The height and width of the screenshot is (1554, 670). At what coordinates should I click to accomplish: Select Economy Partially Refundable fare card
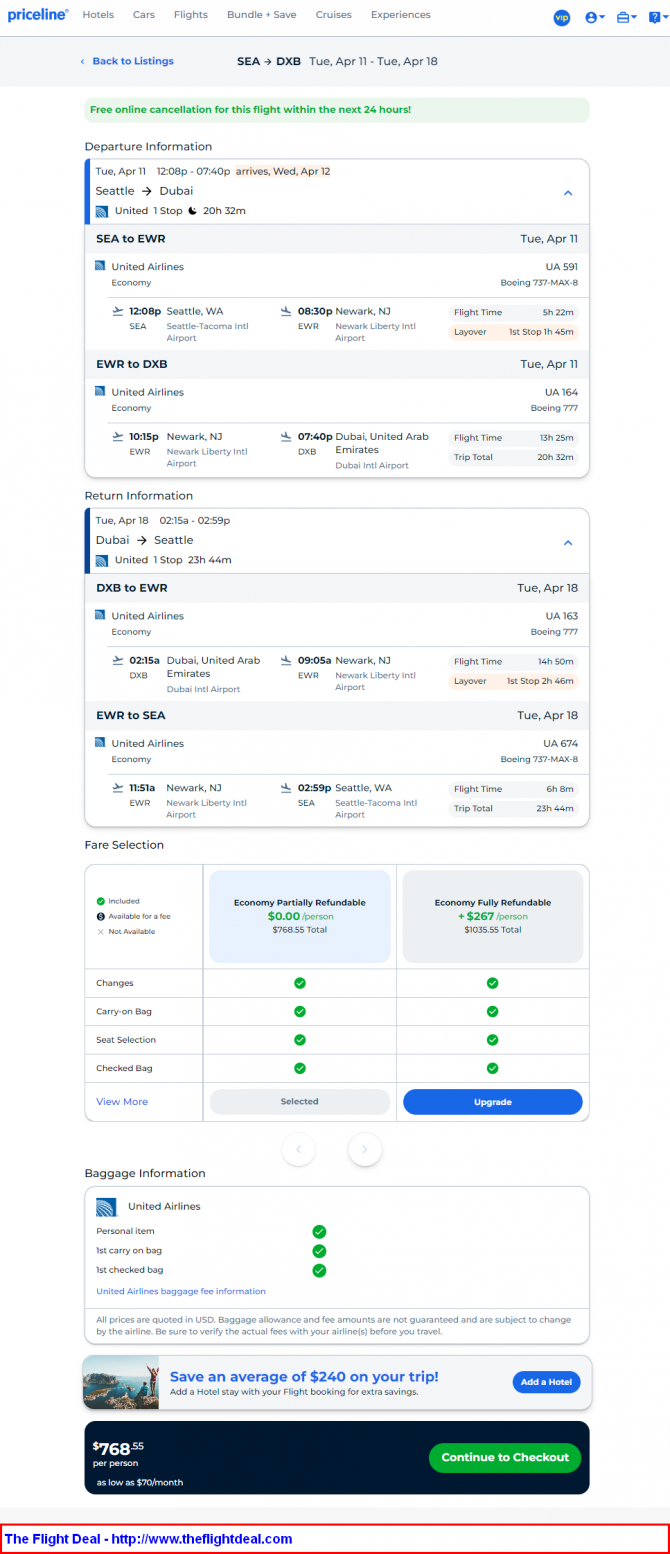[x=299, y=915]
